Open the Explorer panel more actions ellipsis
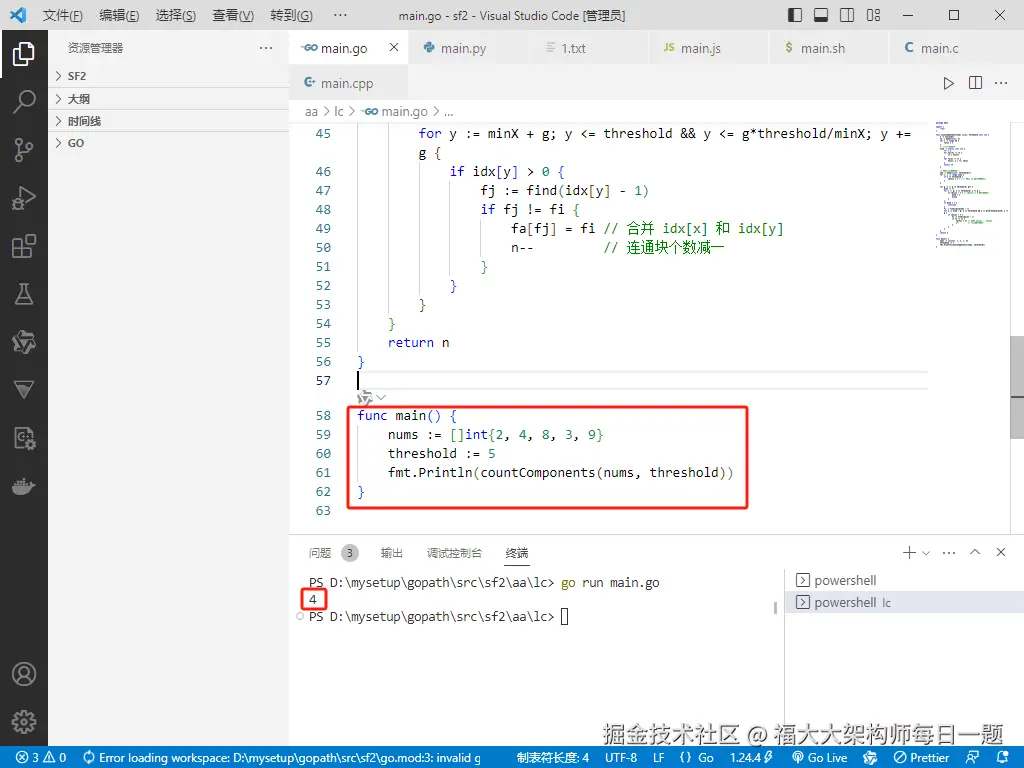The image size is (1024, 768). pos(266,48)
